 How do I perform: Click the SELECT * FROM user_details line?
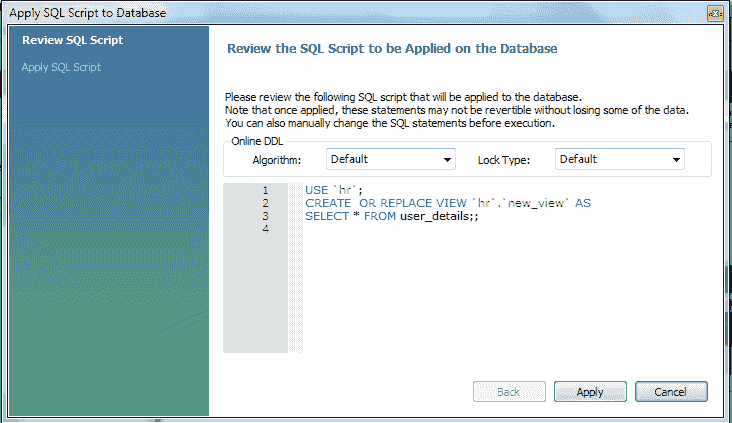click(391, 216)
